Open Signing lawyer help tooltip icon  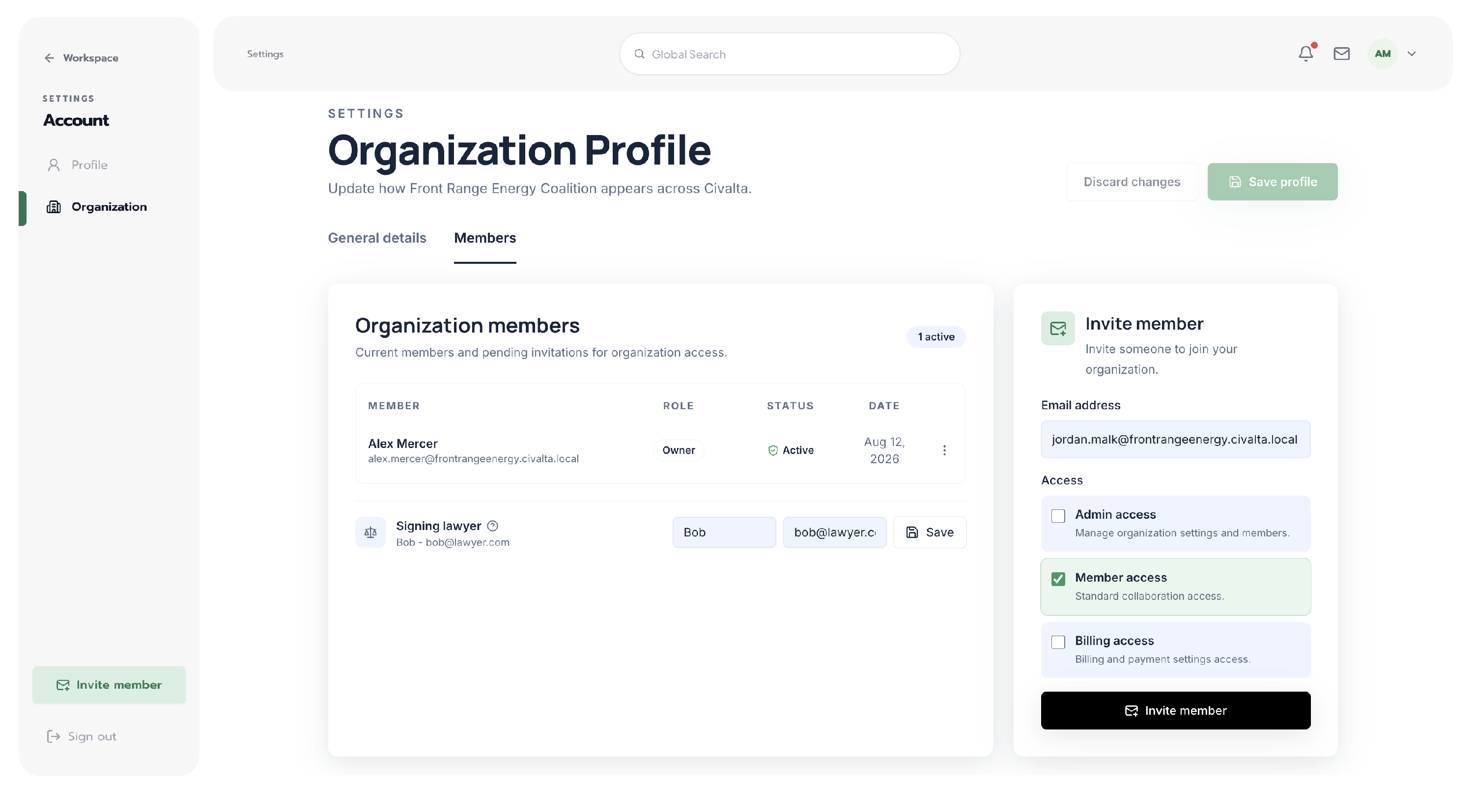(x=492, y=526)
